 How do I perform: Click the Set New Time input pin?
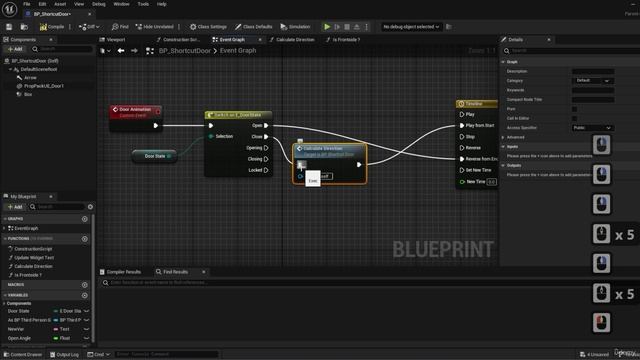click(462, 170)
